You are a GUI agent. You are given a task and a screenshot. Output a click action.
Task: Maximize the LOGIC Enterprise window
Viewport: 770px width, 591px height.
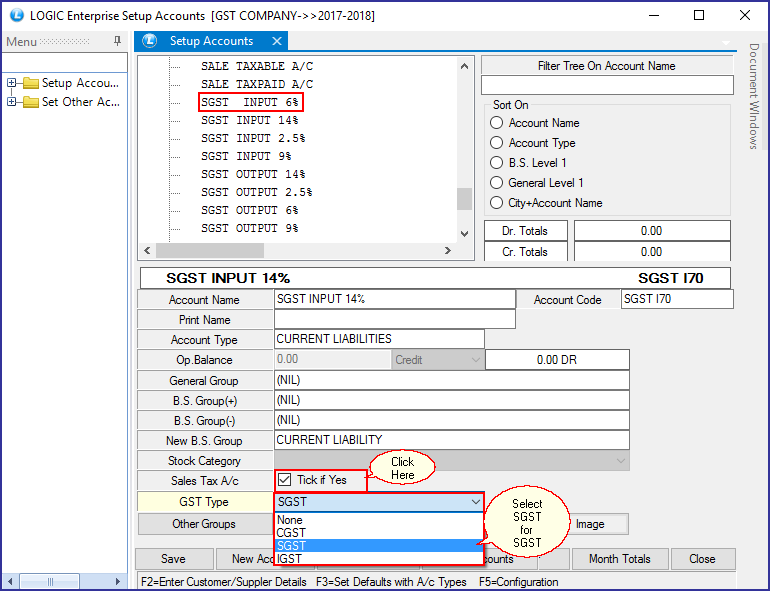click(x=699, y=15)
